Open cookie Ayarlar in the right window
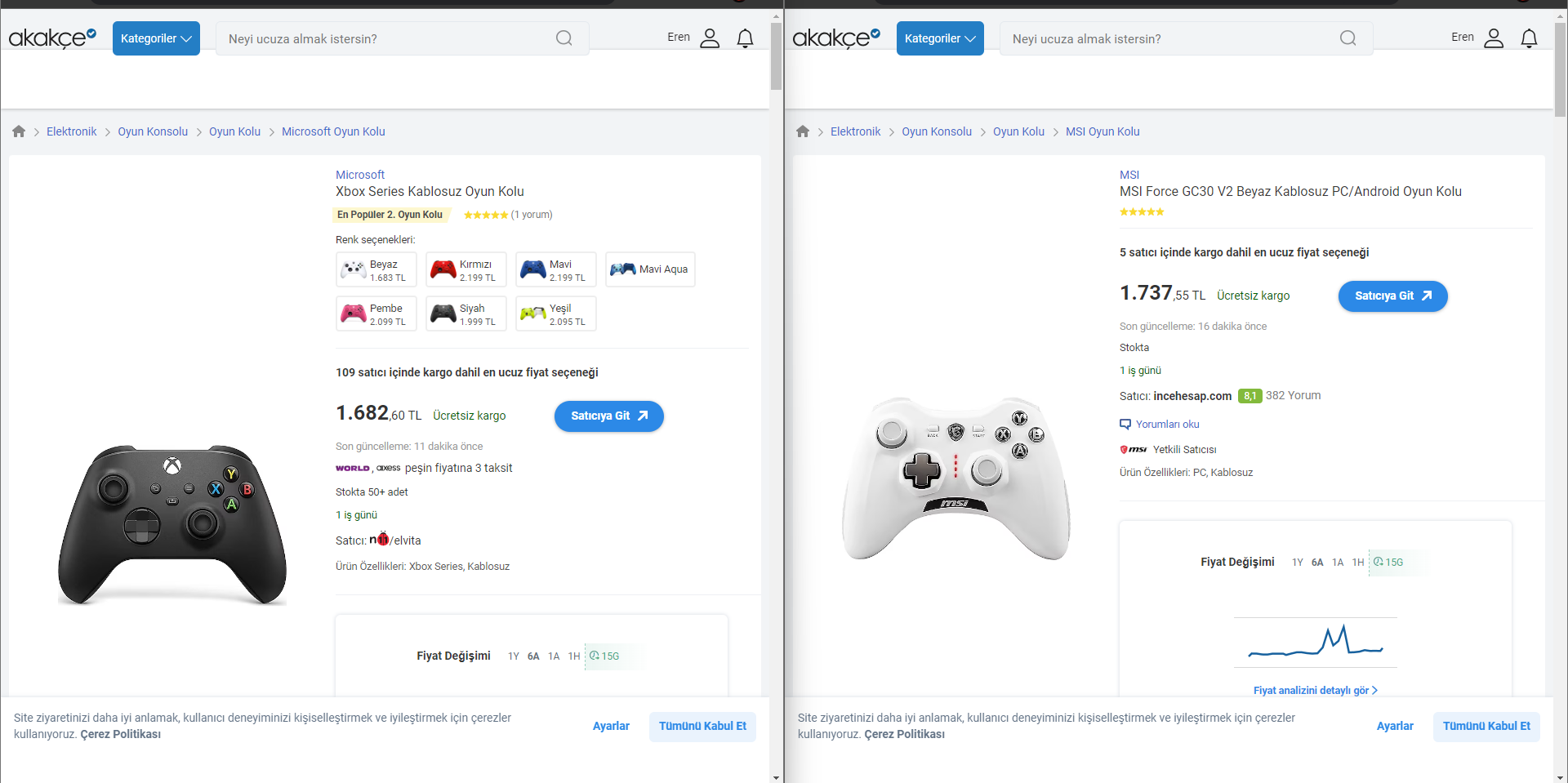1568x783 pixels. tap(1395, 727)
